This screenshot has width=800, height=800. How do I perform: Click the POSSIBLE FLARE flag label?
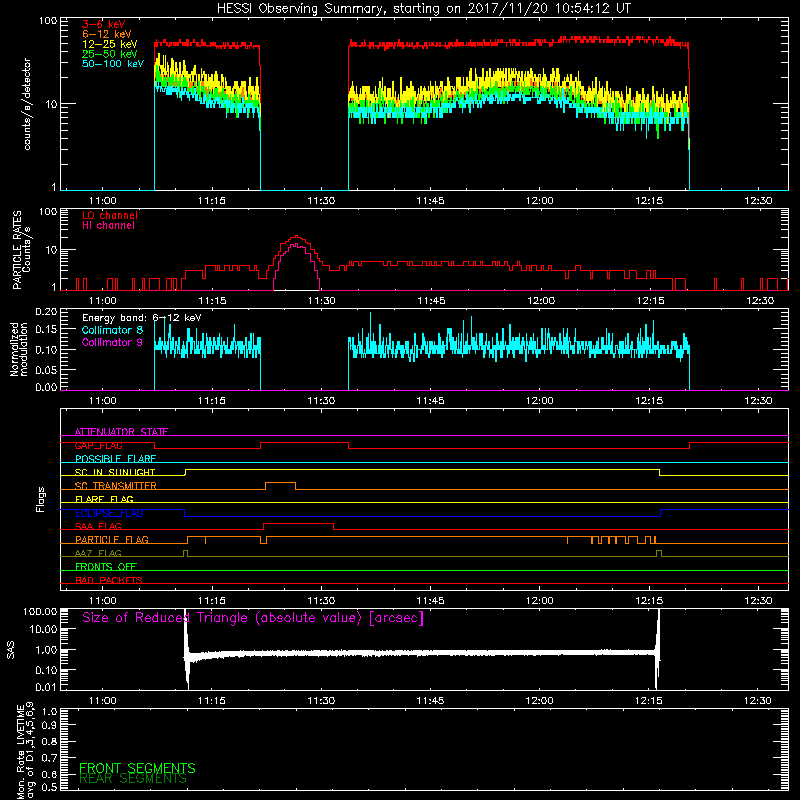point(115,459)
